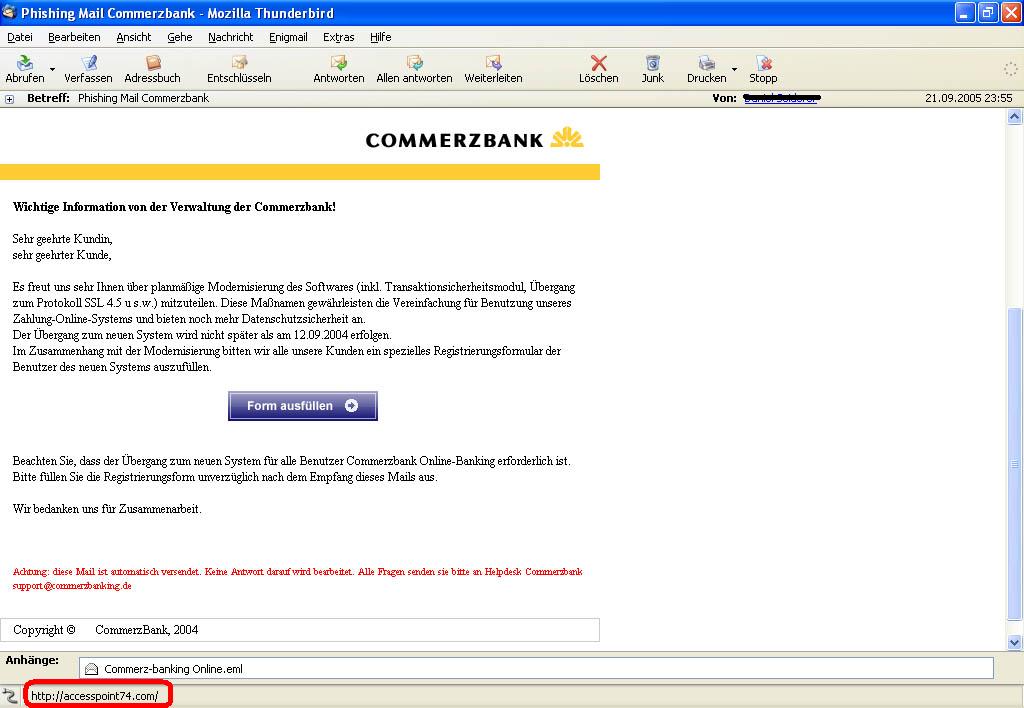
Task: Open the Ansicht menu
Action: pyautogui.click(x=134, y=37)
